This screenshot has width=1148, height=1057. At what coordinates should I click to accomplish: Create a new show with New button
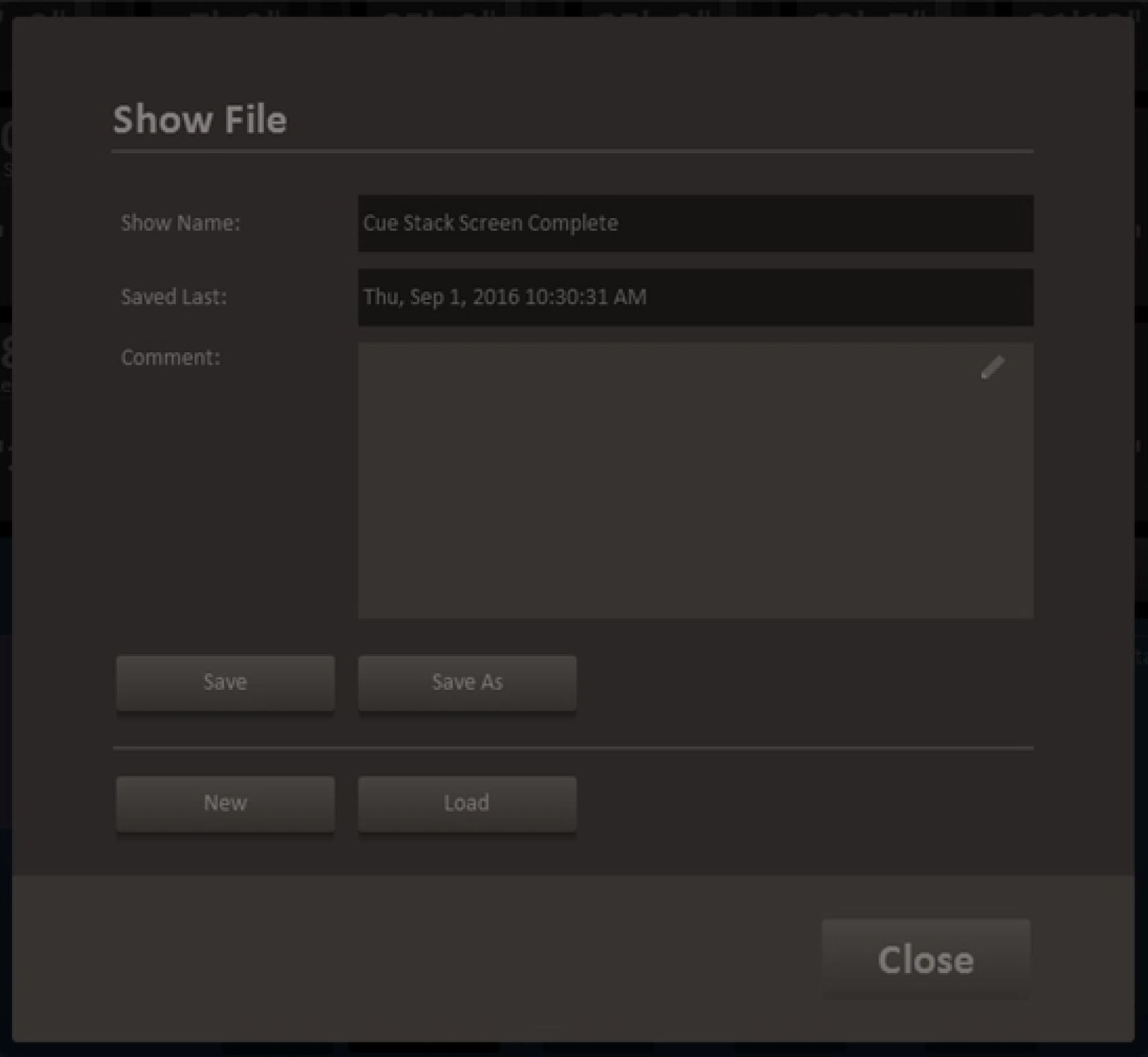pyautogui.click(x=225, y=803)
